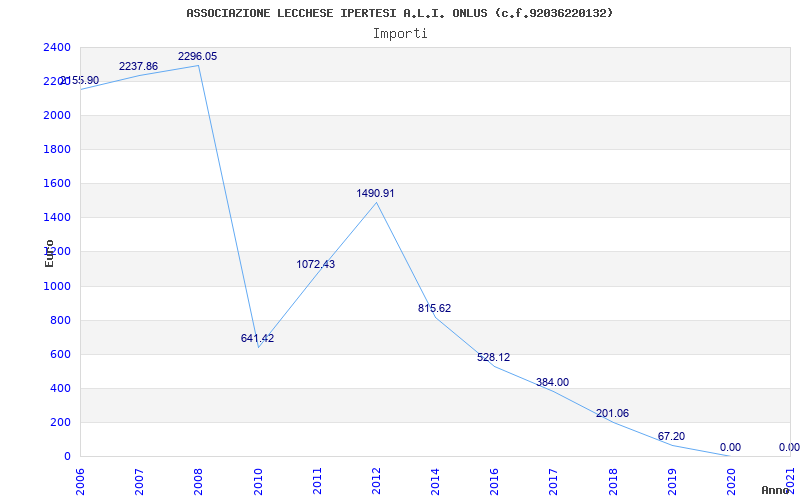This screenshot has height=500, width=800.
Task: Select the 2021 x-axis year label
Action: (790, 481)
